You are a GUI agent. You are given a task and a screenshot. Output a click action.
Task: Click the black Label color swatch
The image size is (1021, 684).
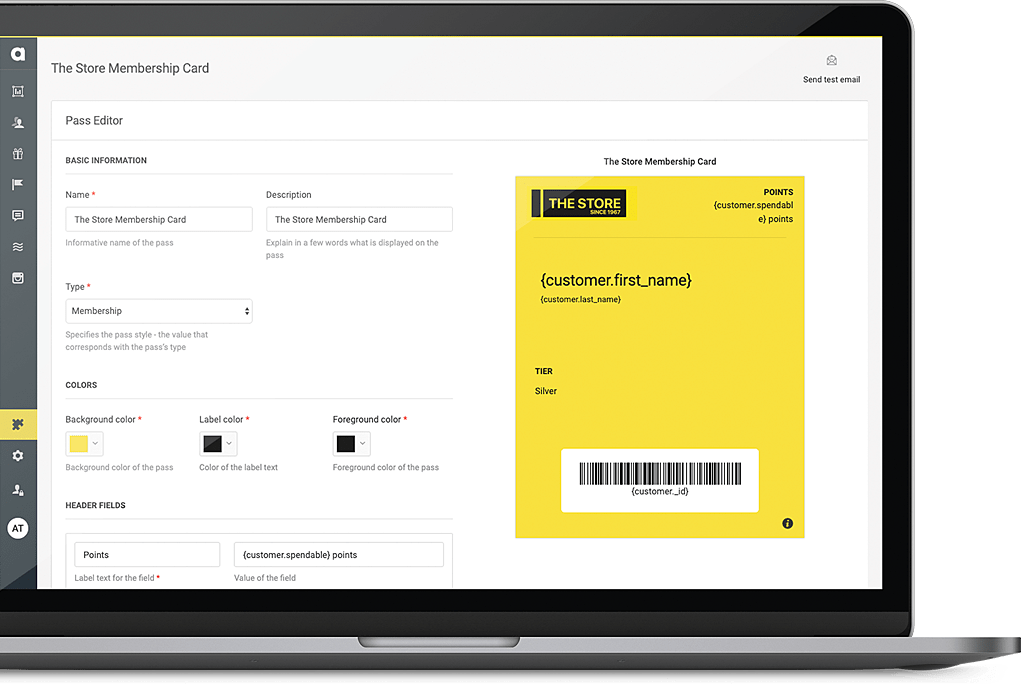[x=212, y=444]
